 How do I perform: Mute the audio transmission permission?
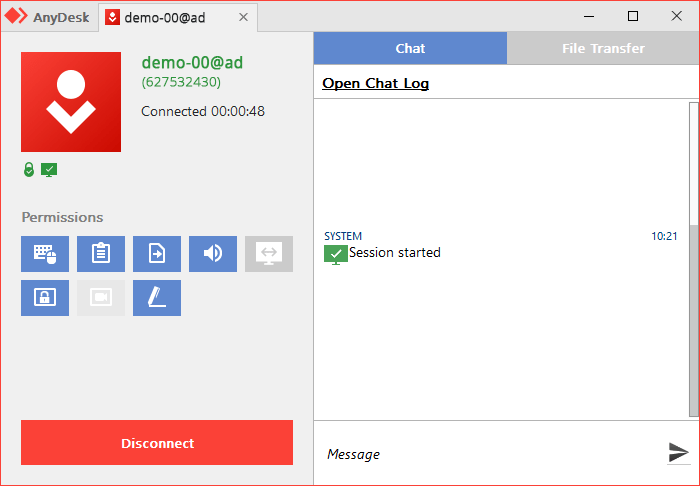point(213,254)
